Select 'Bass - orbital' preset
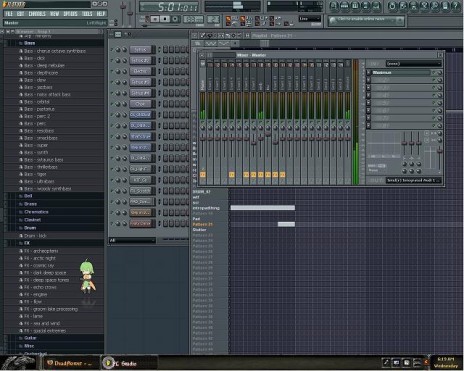464x371 pixels. point(37,102)
